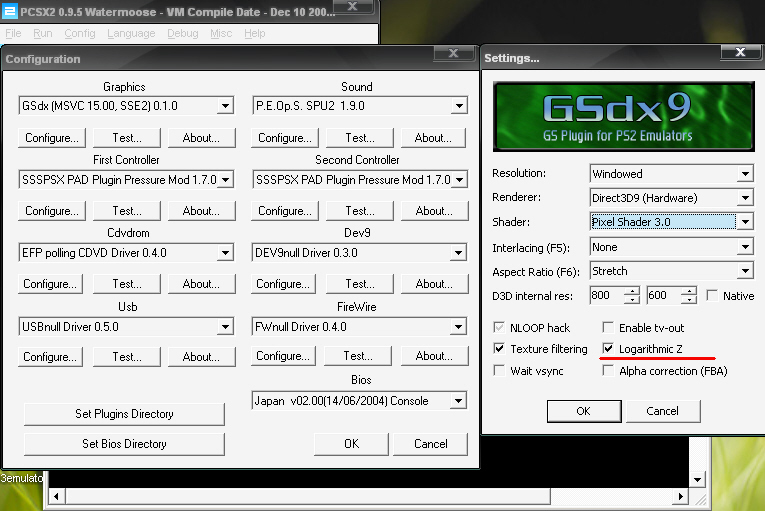Viewport: 765px width, 511px height.
Task: Click OK in Configuration window
Action: [351, 444]
